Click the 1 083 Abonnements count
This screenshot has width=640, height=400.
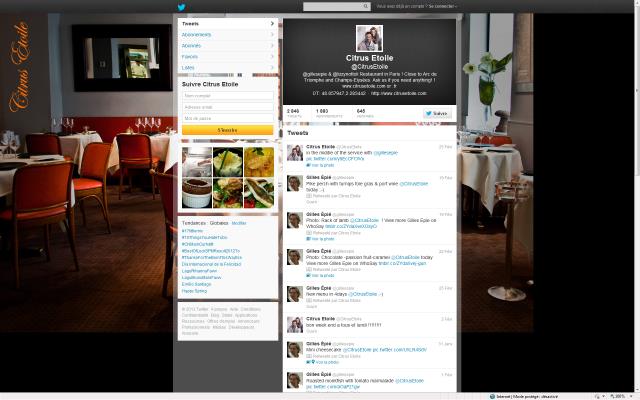[x=329, y=113]
